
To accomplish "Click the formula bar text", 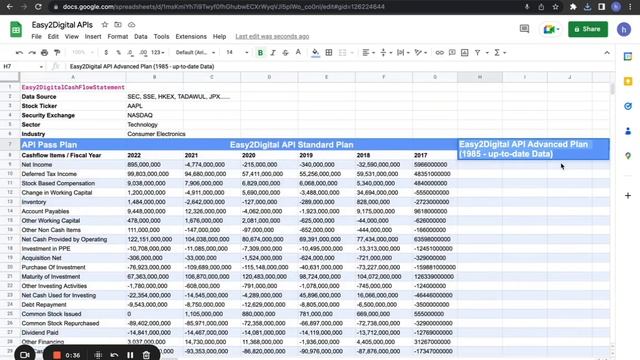I will (142, 66).
